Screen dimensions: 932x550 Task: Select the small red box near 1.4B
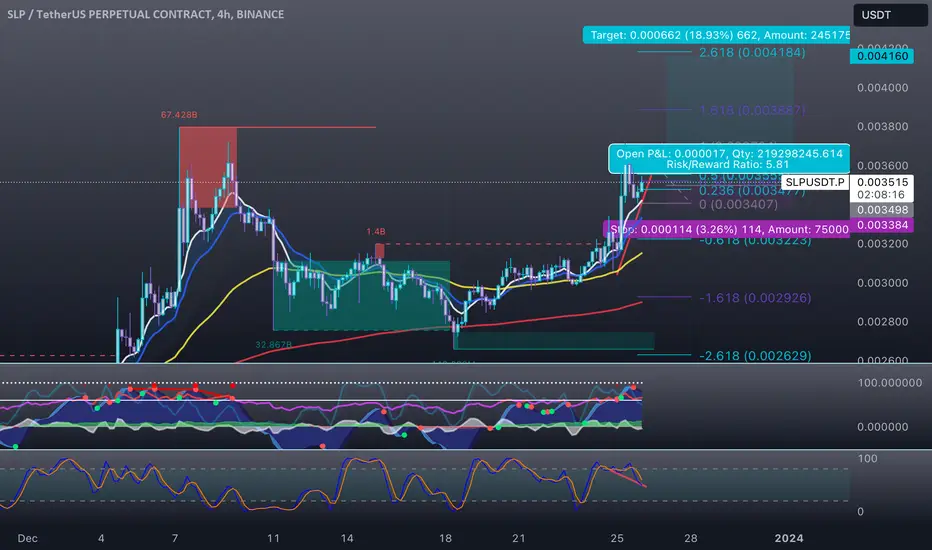point(379,251)
